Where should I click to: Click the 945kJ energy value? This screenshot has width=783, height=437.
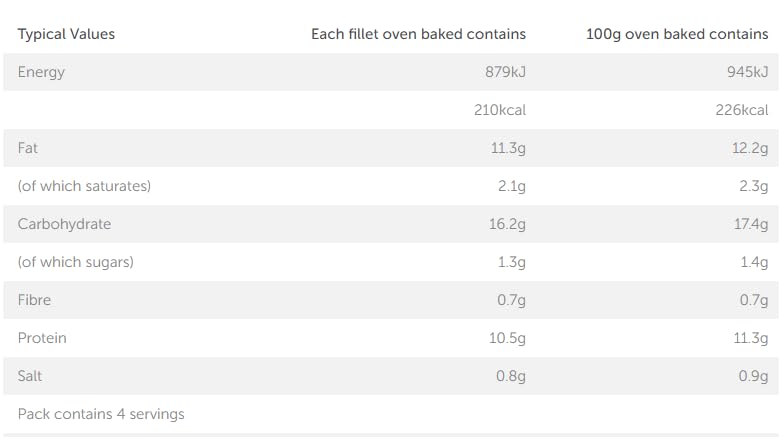click(746, 72)
